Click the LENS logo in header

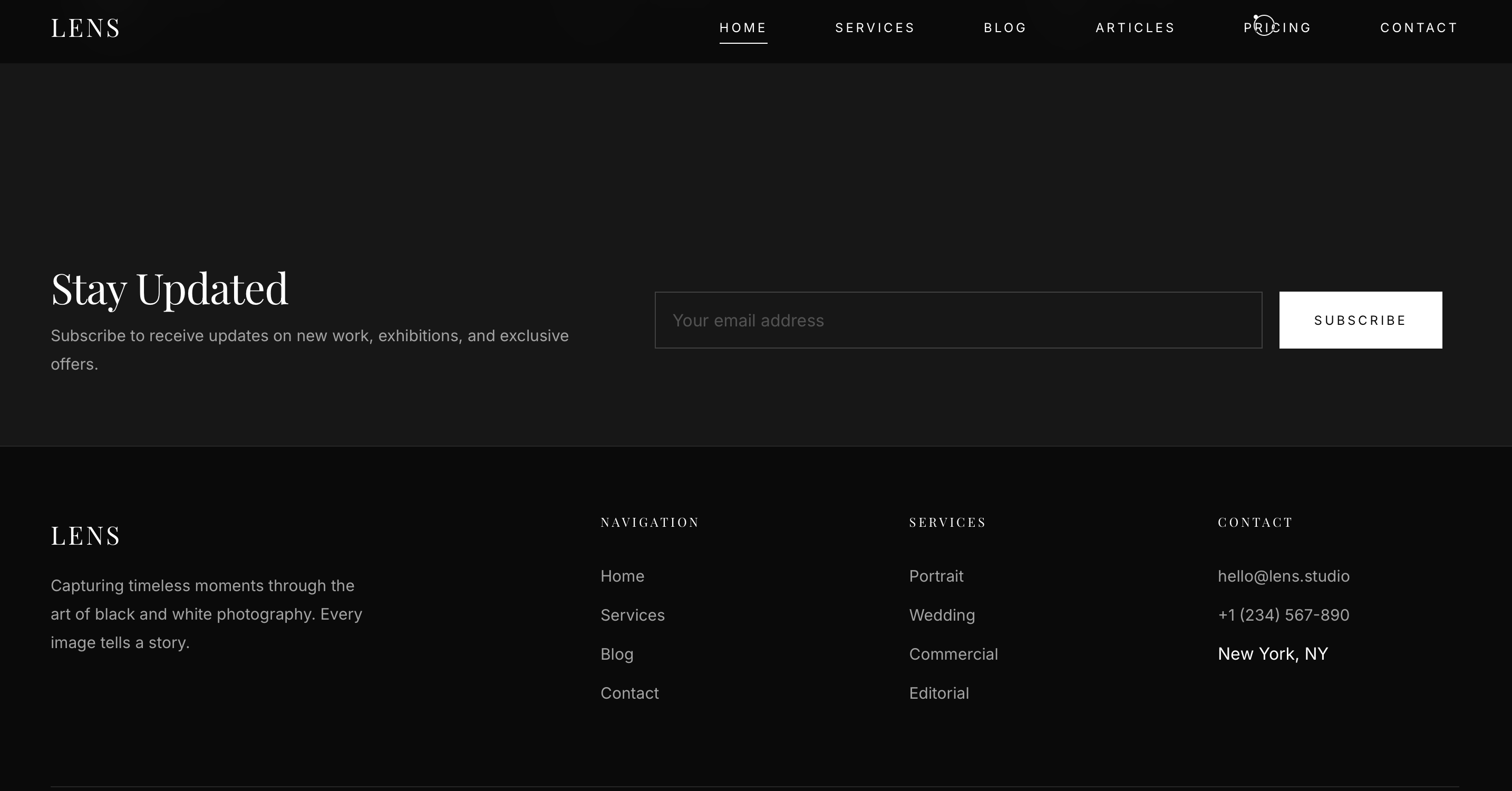(86, 28)
